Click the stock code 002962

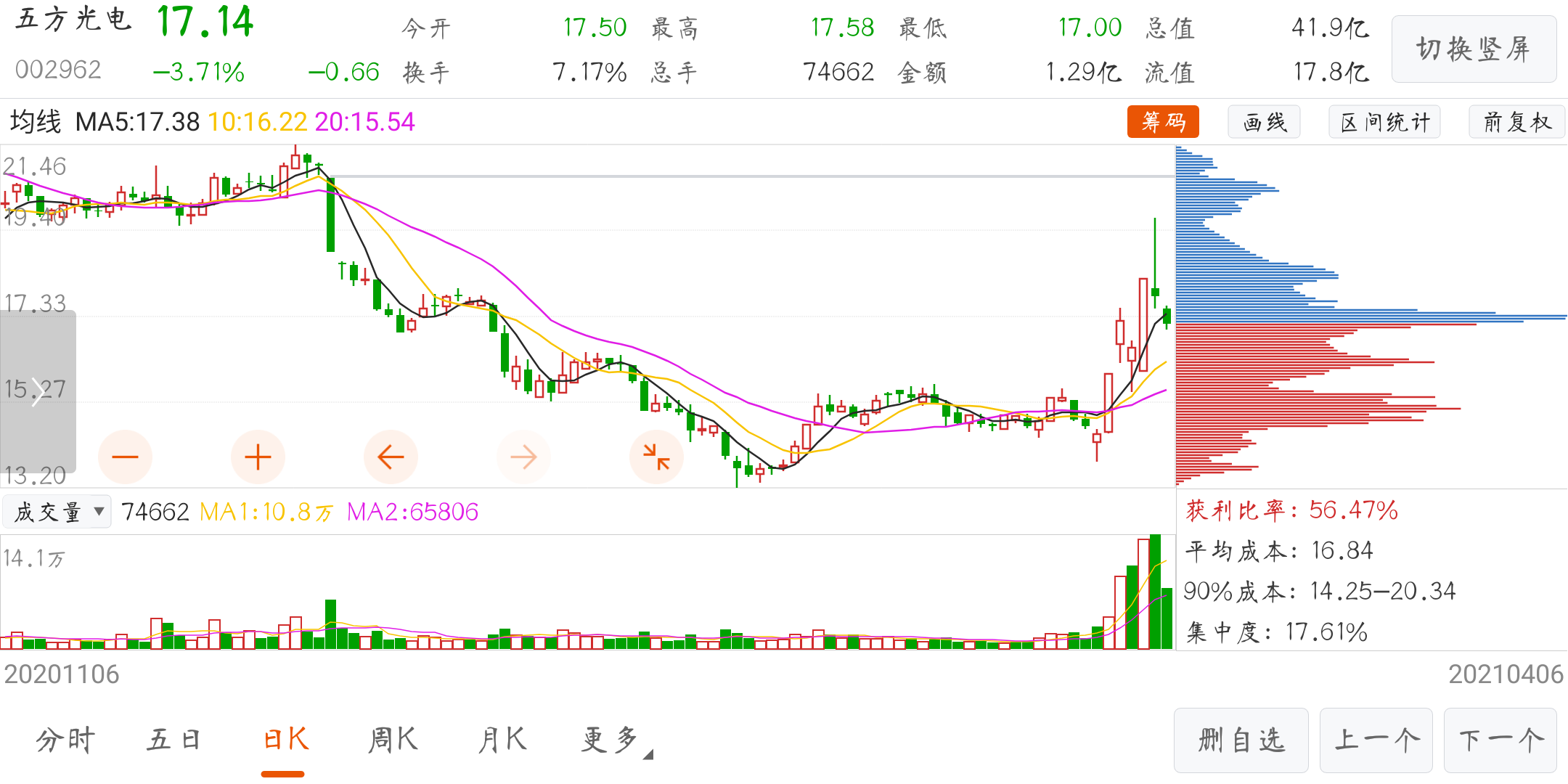[x=58, y=70]
